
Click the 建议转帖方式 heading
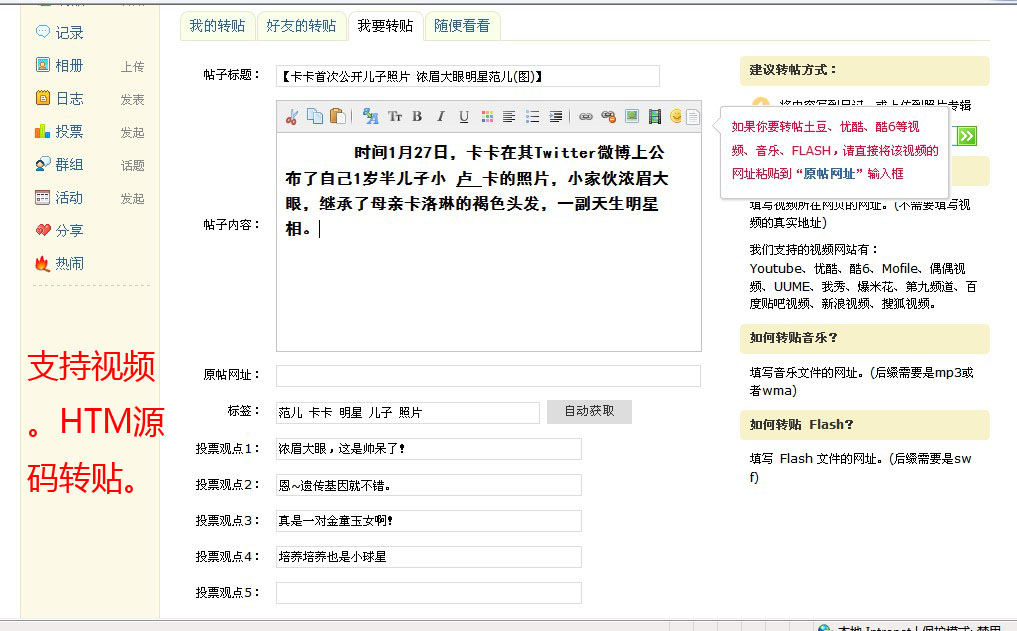(793, 70)
